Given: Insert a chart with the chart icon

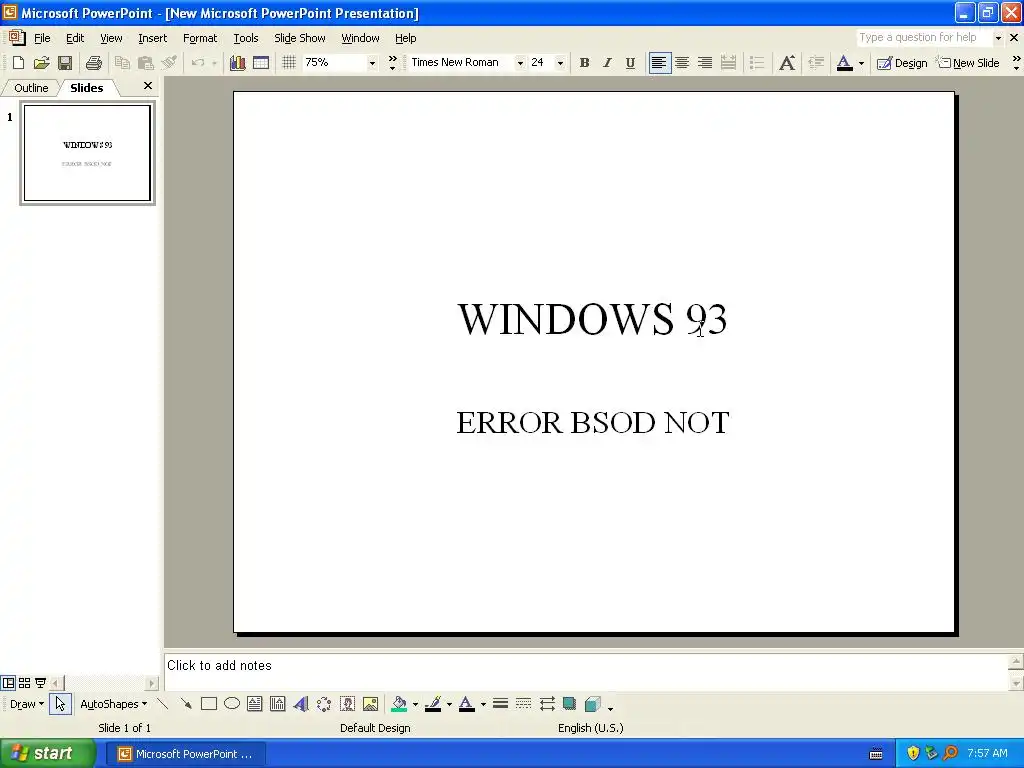Looking at the screenshot, I should point(237,63).
